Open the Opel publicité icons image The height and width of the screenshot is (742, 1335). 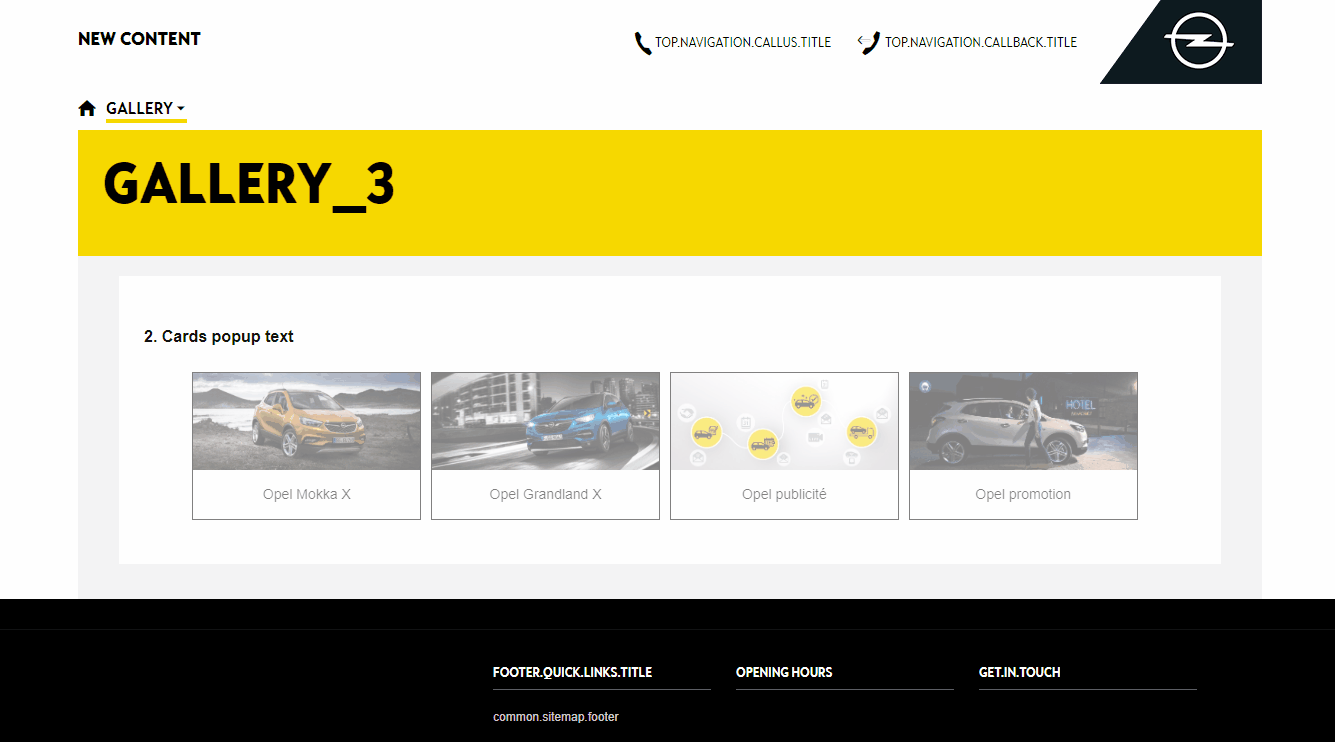point(784,421)
